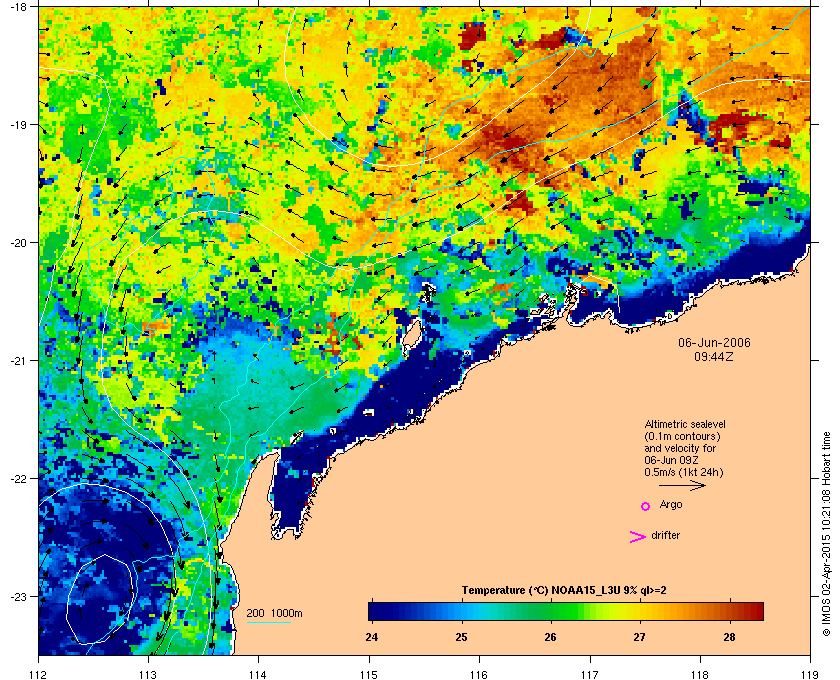Click the 'Temperature (°C) NOAA15_L3U' title
This screenshot has width=840, height=680.
point(541,591)
